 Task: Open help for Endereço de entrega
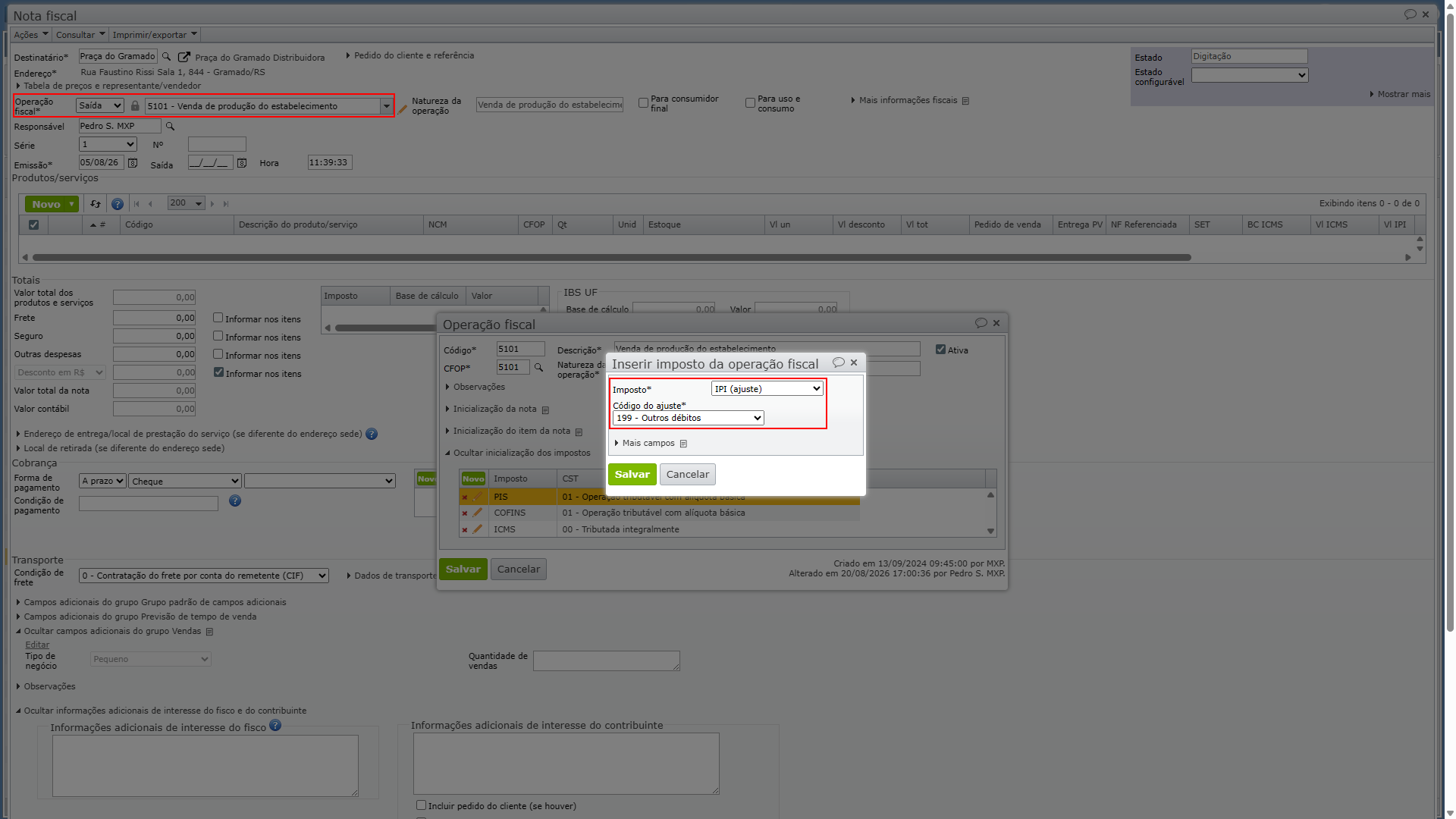(372, 435)
